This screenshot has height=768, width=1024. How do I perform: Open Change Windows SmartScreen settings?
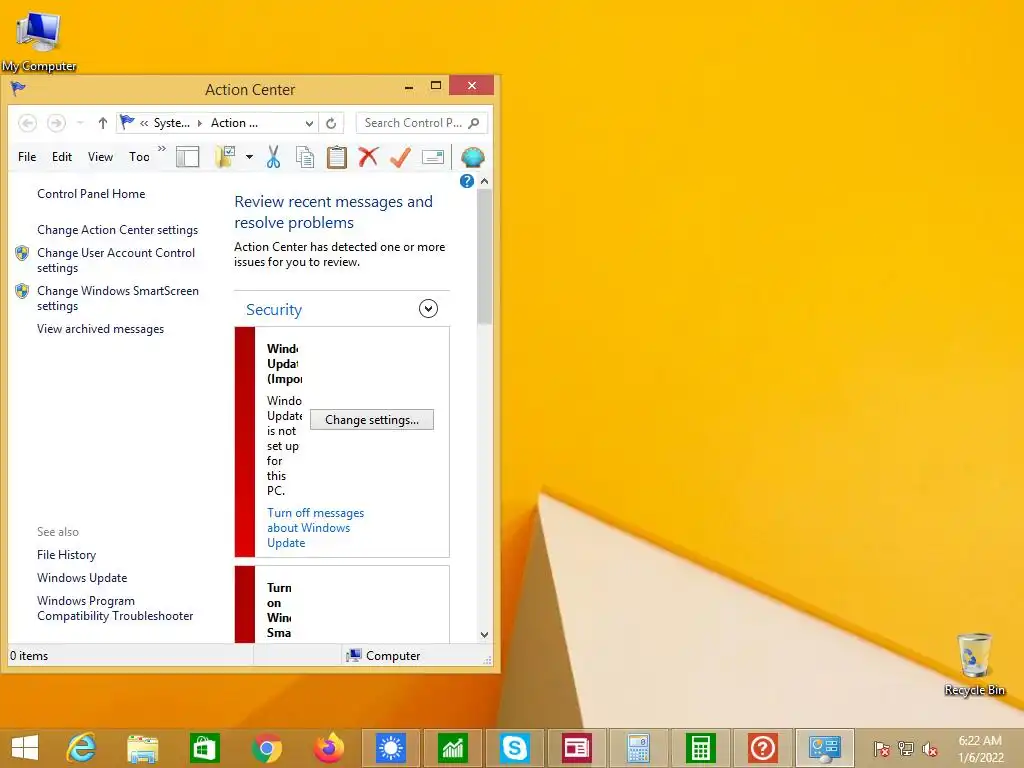click(118, 298)
